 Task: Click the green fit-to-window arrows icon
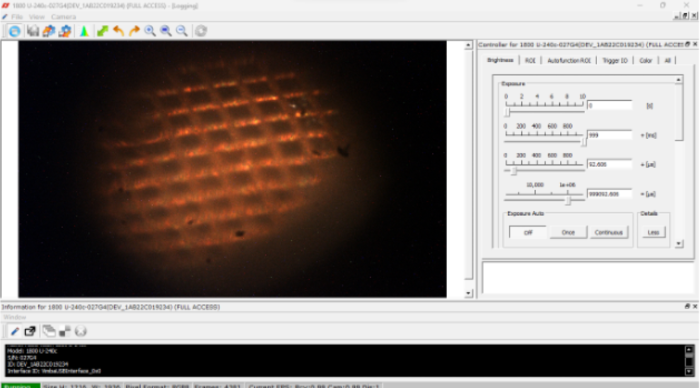(103, 31)
